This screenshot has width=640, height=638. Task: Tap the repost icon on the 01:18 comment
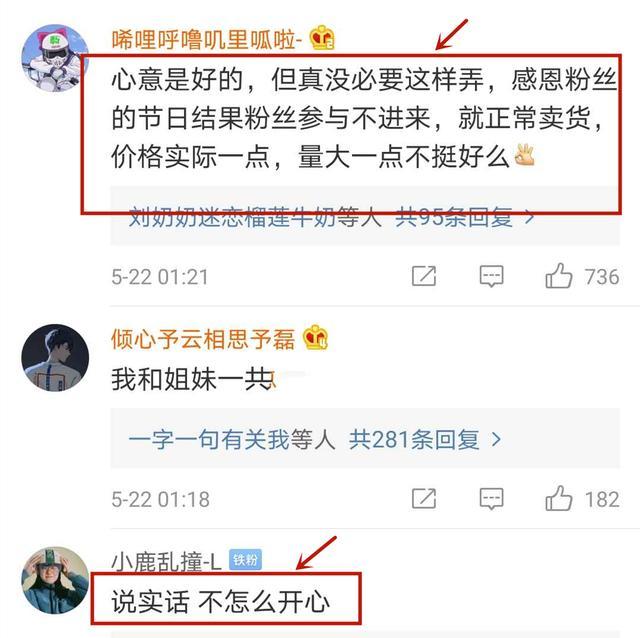[424, 498]
